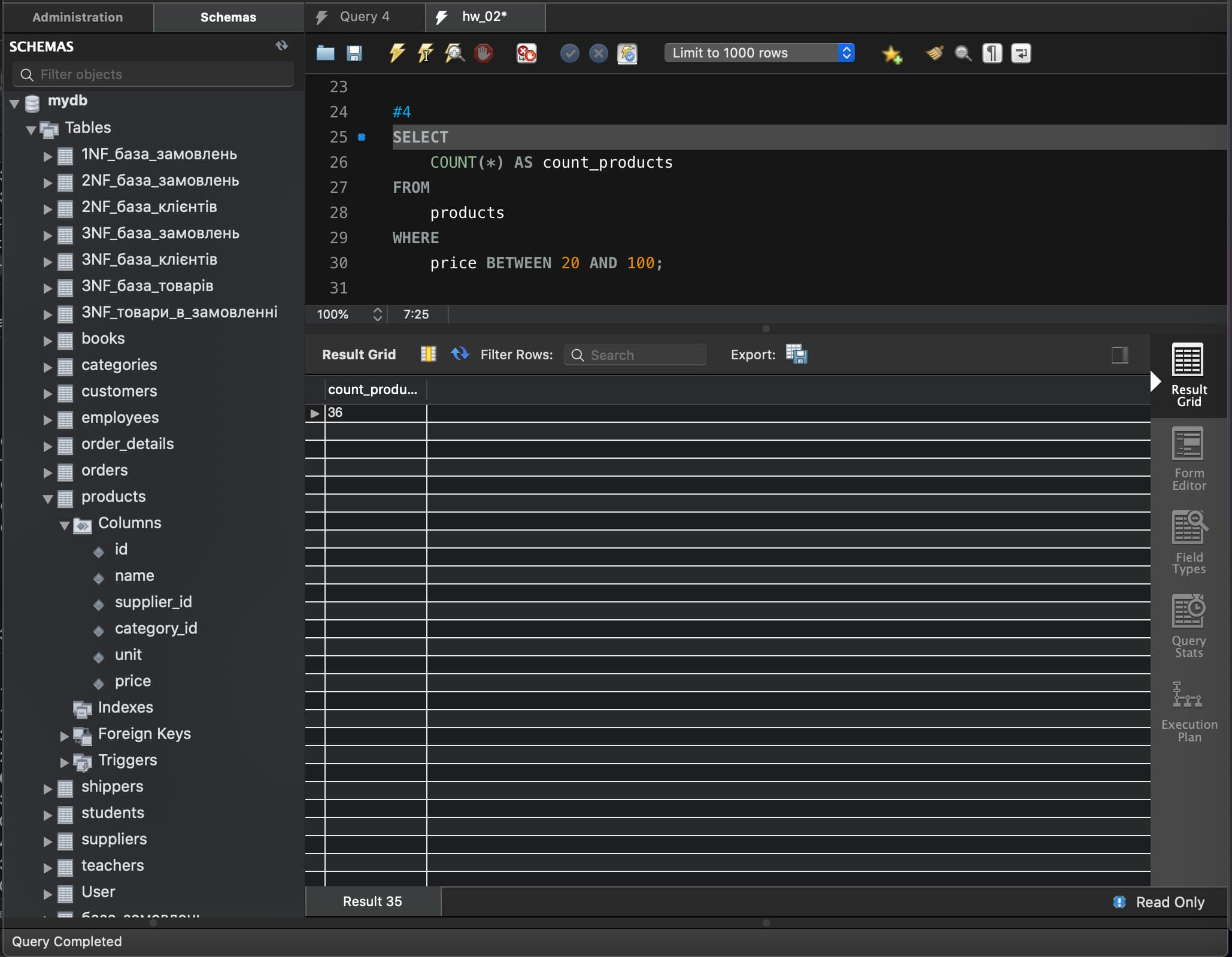Expand categories table
This screenshot has height=957, width=1232.
click(x=47, y=367)
